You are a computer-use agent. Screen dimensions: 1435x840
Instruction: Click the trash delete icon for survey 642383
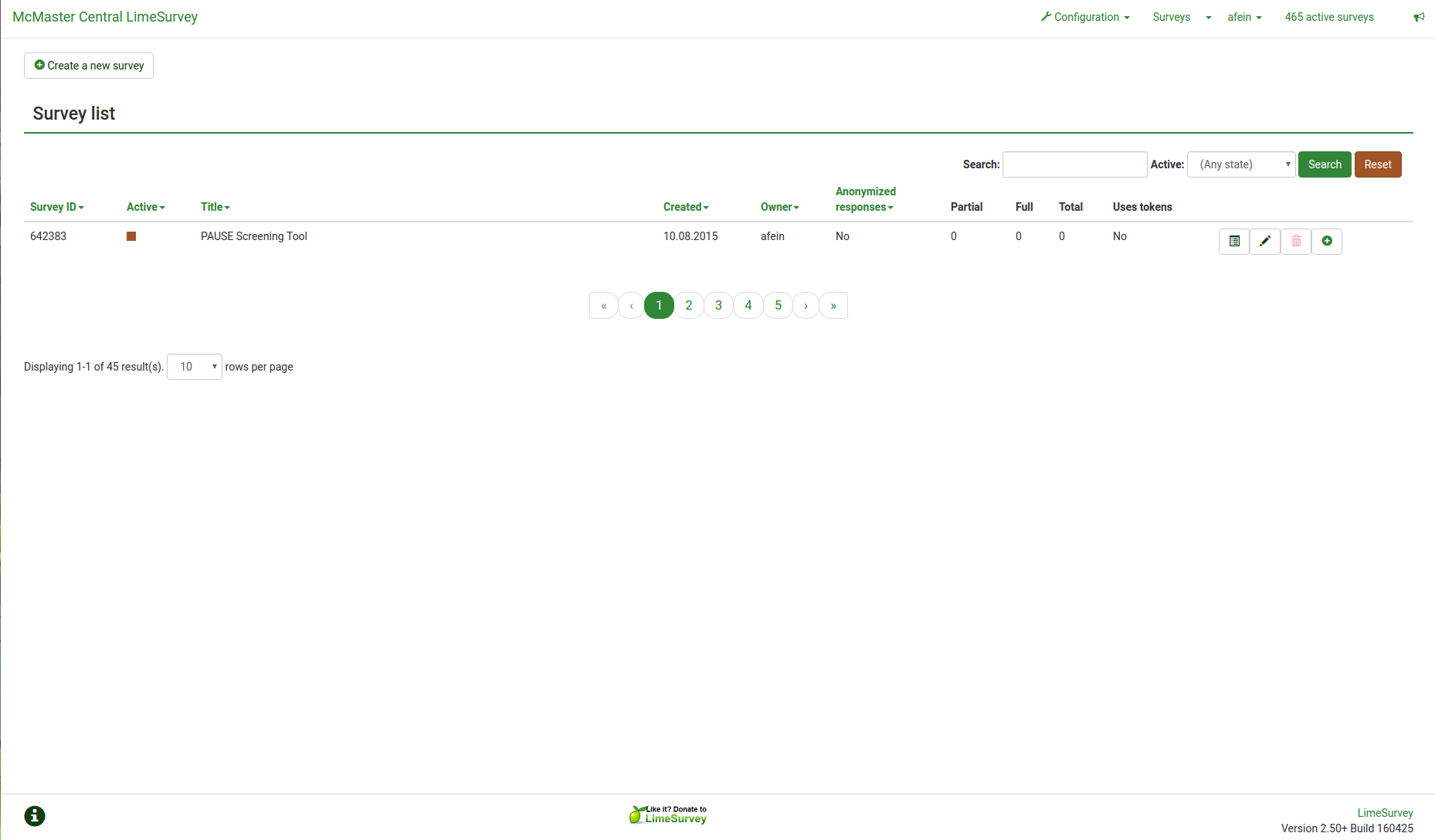(1296, 242)
